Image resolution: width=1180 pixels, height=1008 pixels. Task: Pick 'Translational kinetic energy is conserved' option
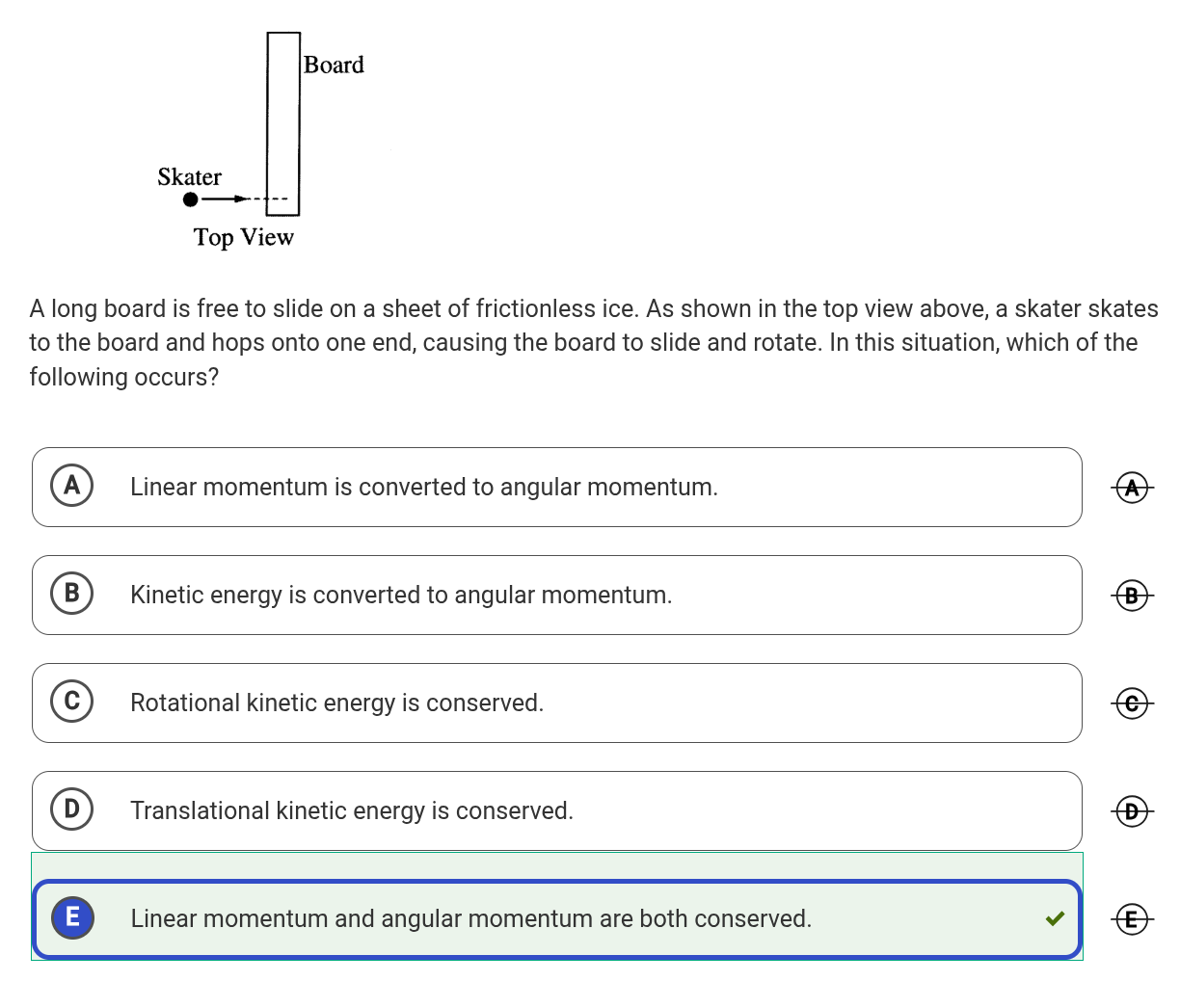pyautogui.click(x=352, y=810)
